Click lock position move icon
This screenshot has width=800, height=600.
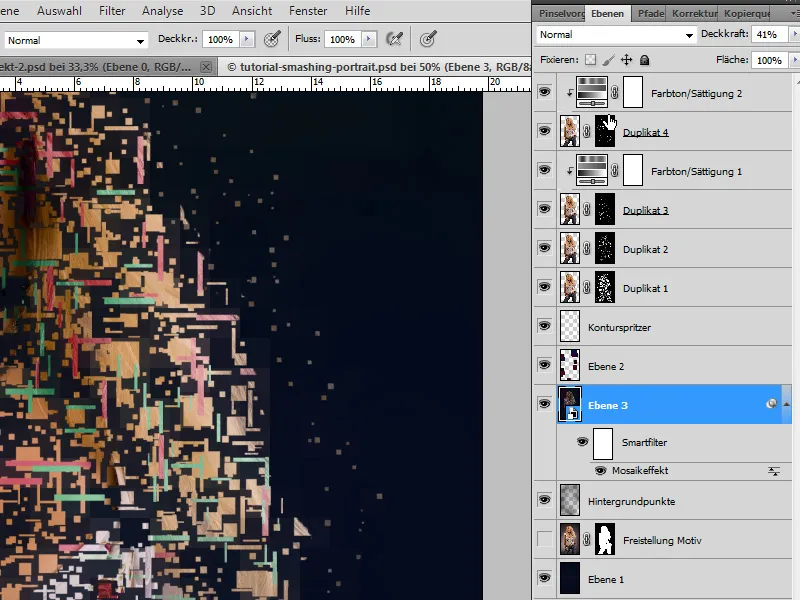coord(627,60)
